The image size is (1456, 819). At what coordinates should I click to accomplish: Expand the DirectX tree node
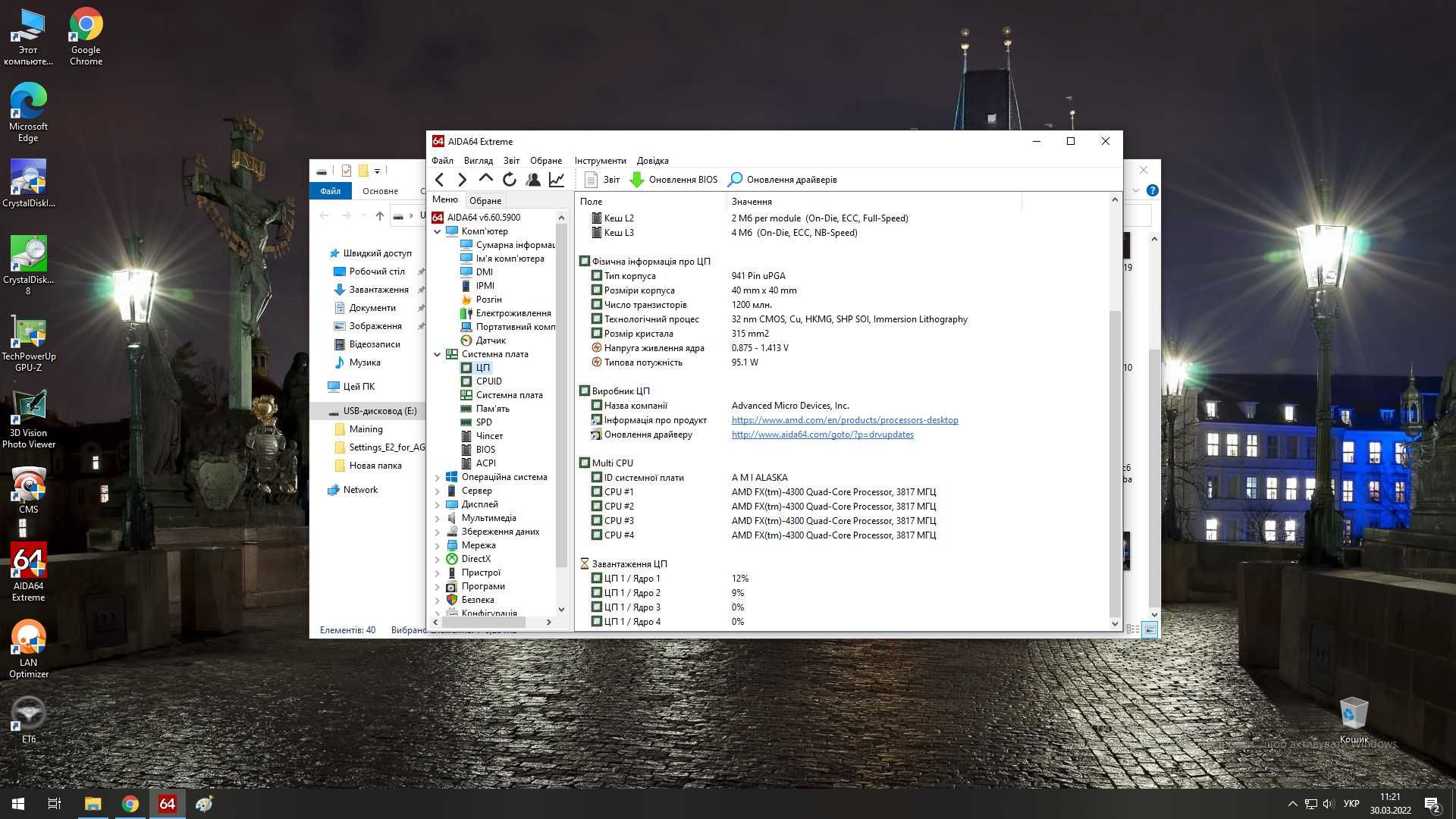click(438, 559)
